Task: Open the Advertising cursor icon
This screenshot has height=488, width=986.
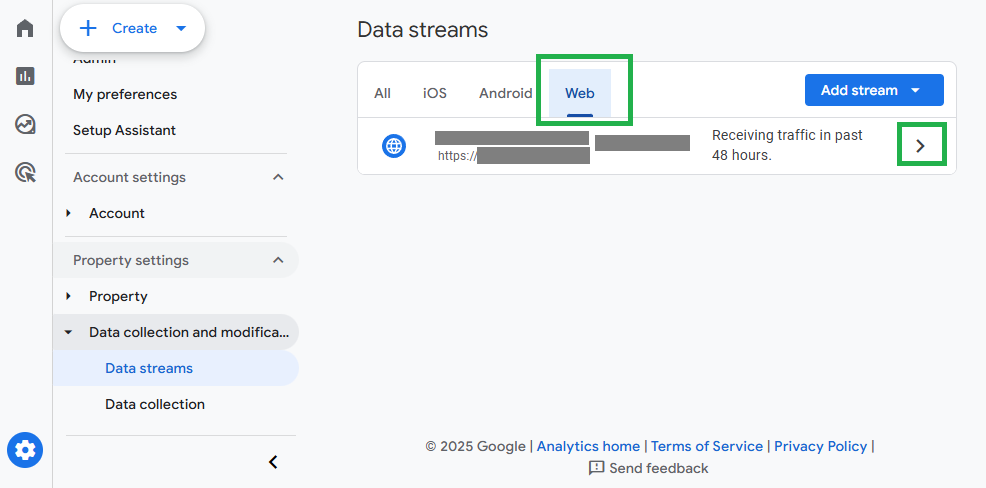Action: [25, 172]
